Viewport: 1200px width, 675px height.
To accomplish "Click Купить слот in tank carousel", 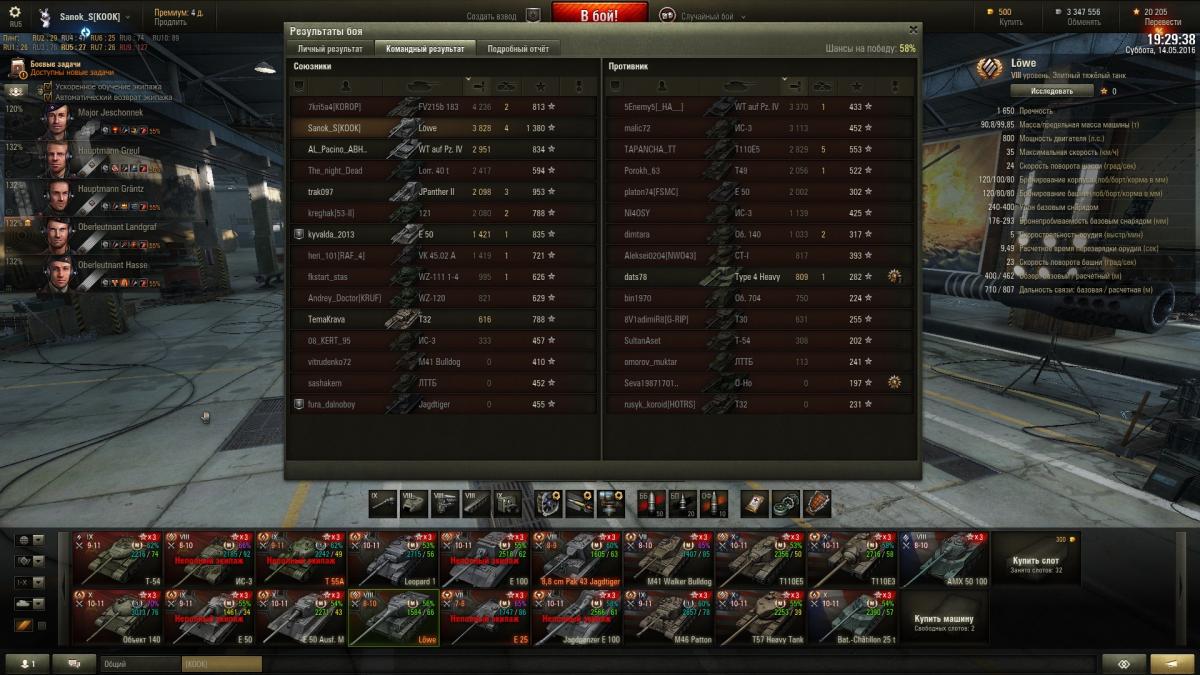I will [x=1038, y=560].
